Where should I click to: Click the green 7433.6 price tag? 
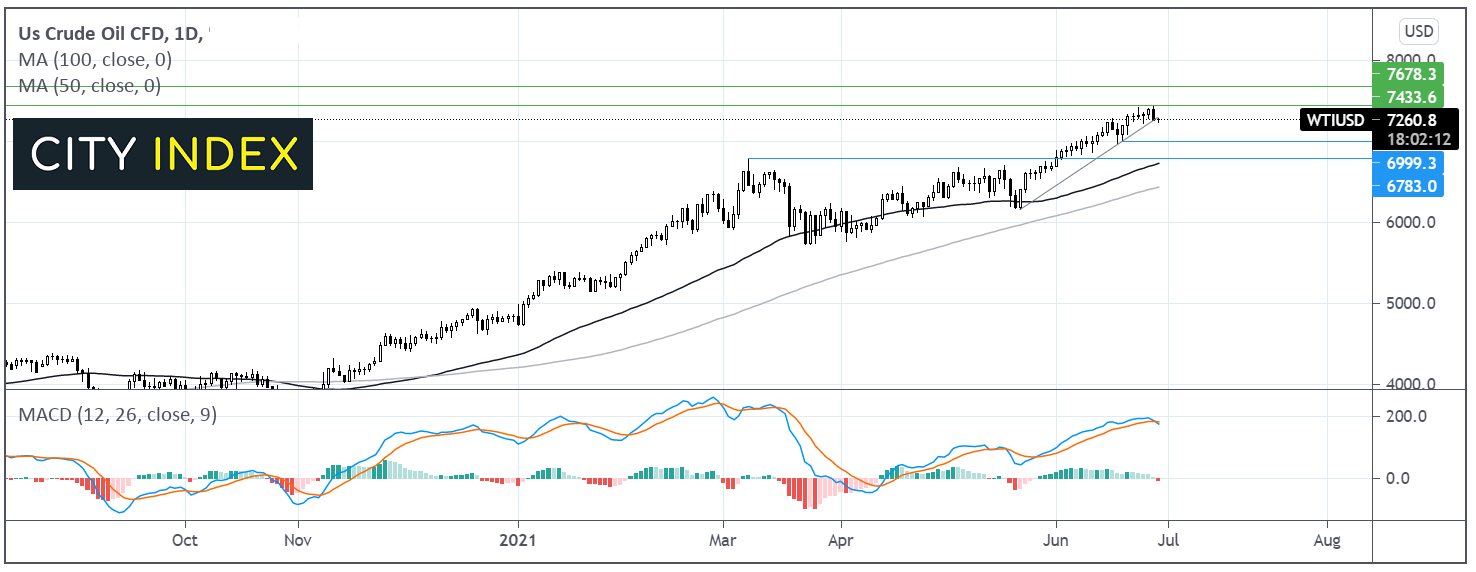point(1410,97)
